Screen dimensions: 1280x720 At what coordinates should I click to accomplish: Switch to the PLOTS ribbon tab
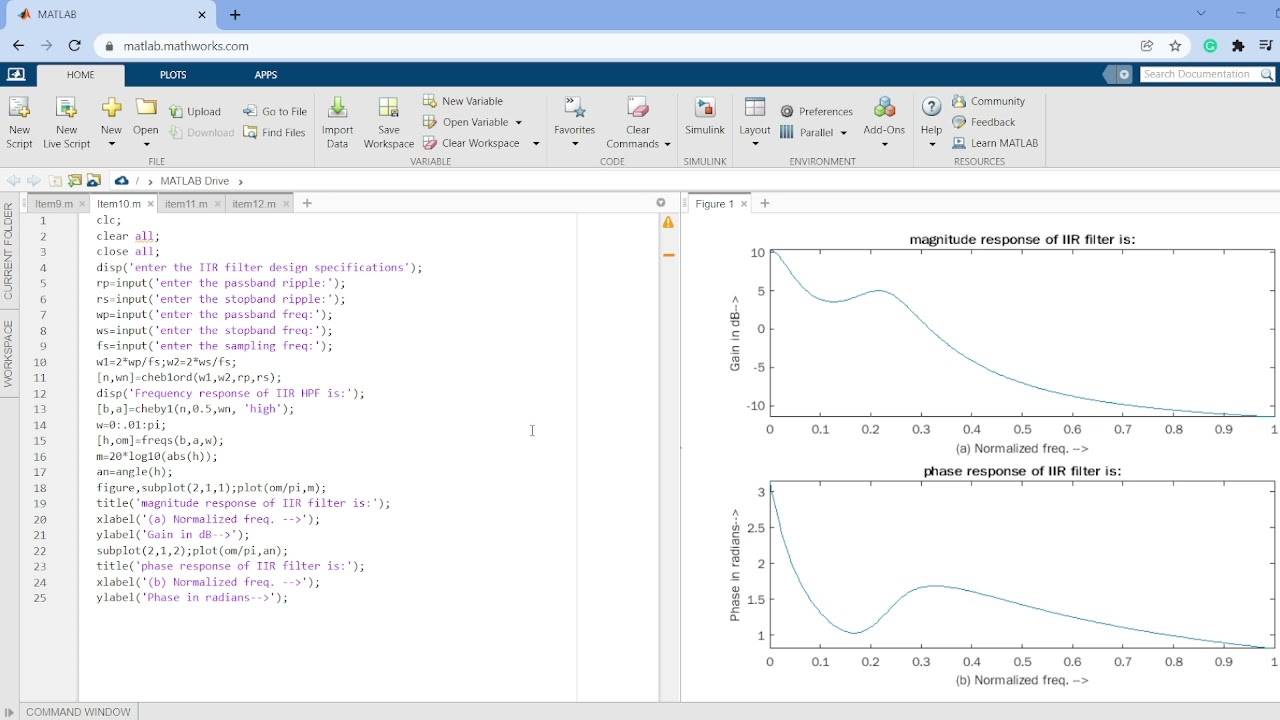[x=173, y=75]
